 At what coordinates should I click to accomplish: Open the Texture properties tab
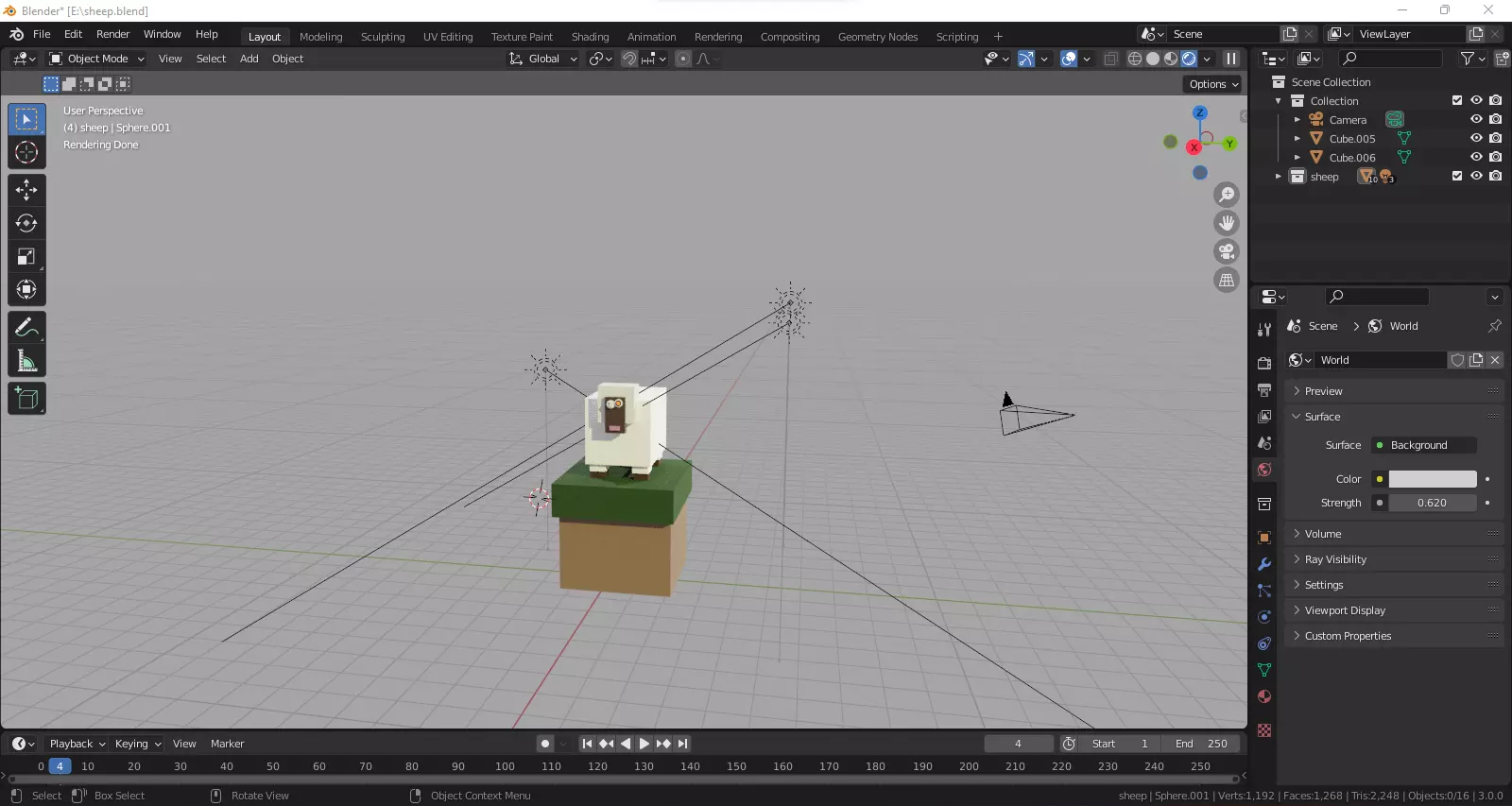[1264, 730]
